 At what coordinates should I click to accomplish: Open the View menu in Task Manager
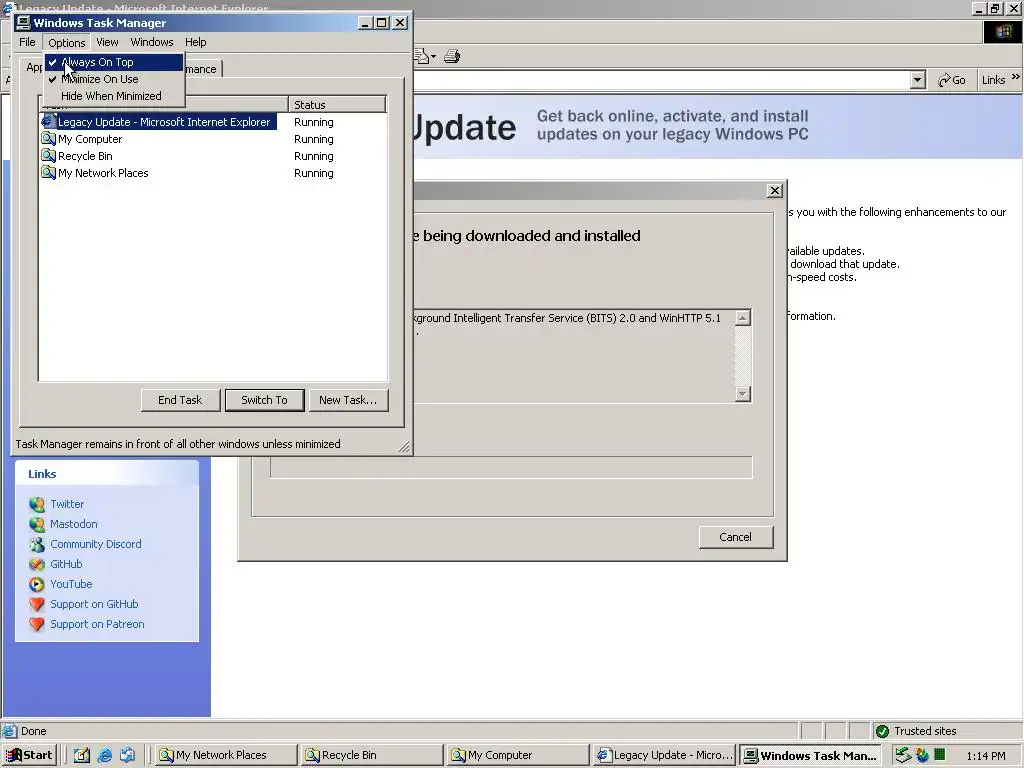[107, 42]
